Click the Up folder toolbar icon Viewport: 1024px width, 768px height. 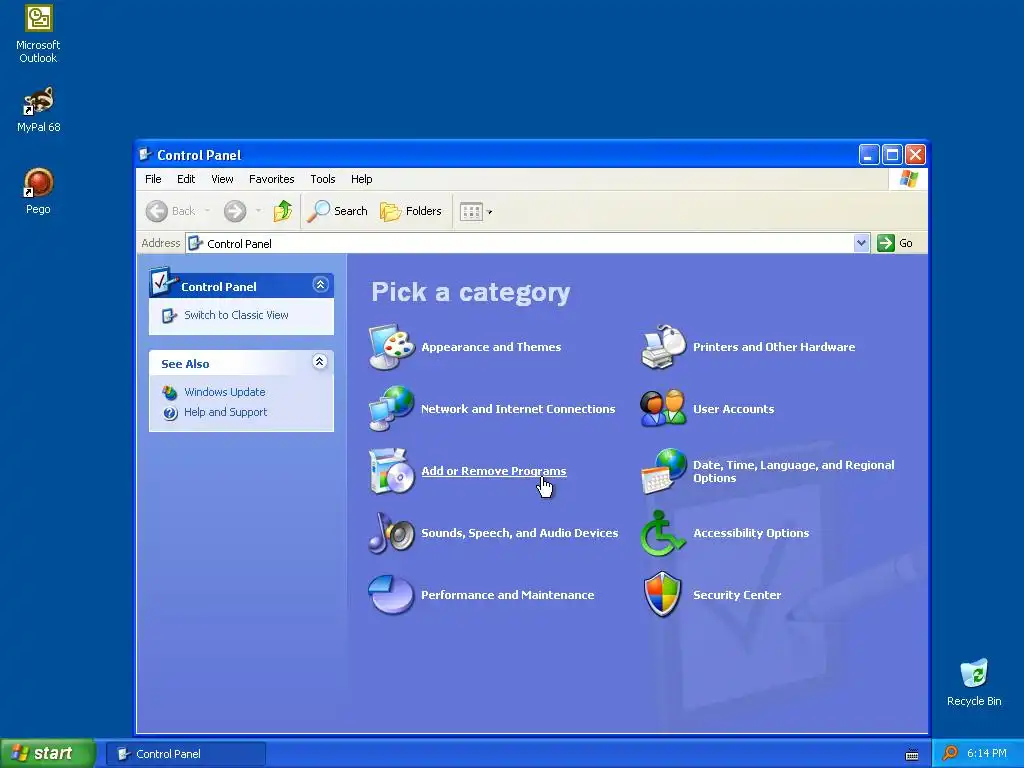click(x=282, y=211)
